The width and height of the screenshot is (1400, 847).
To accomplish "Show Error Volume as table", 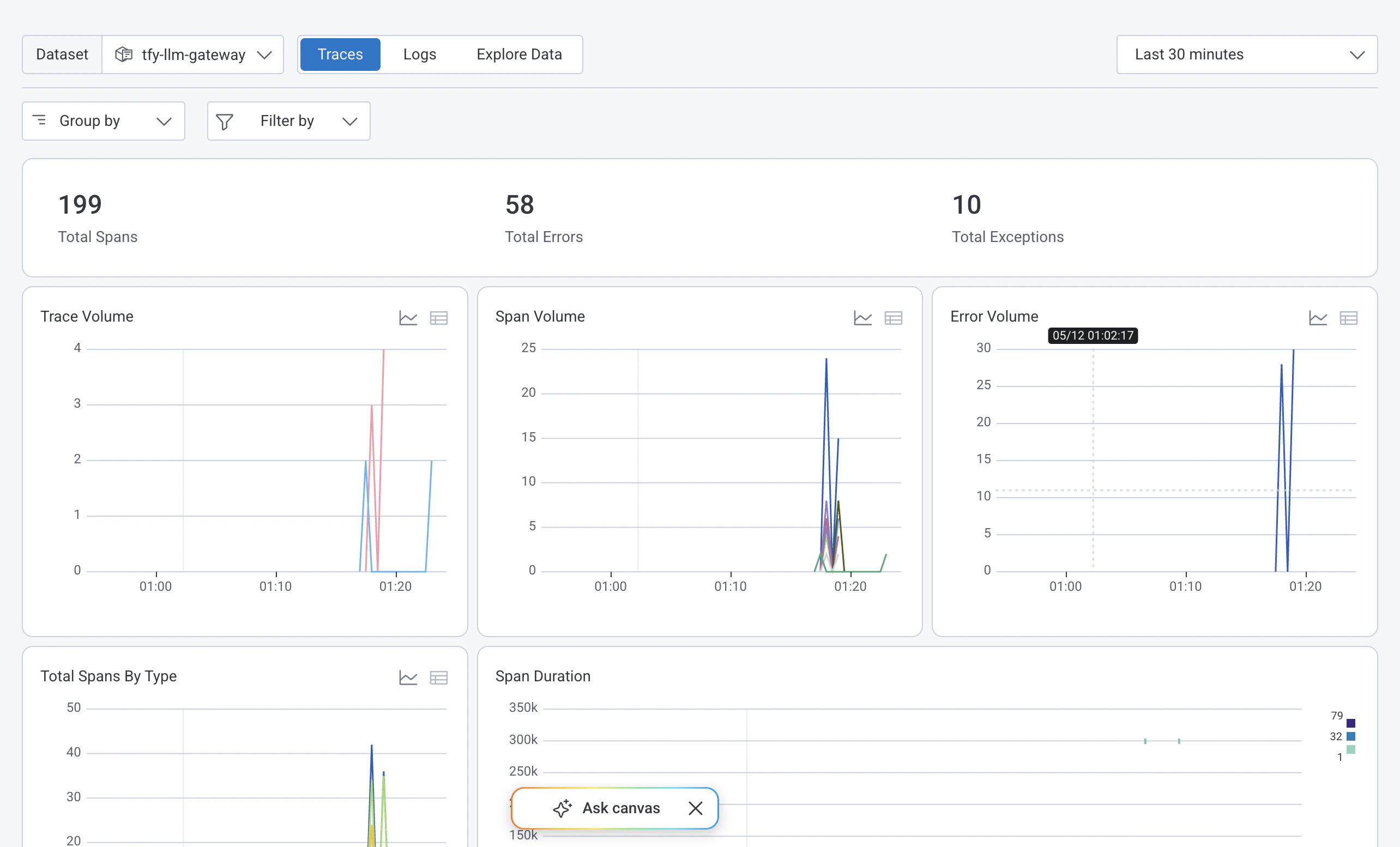I will point(1348,318).
